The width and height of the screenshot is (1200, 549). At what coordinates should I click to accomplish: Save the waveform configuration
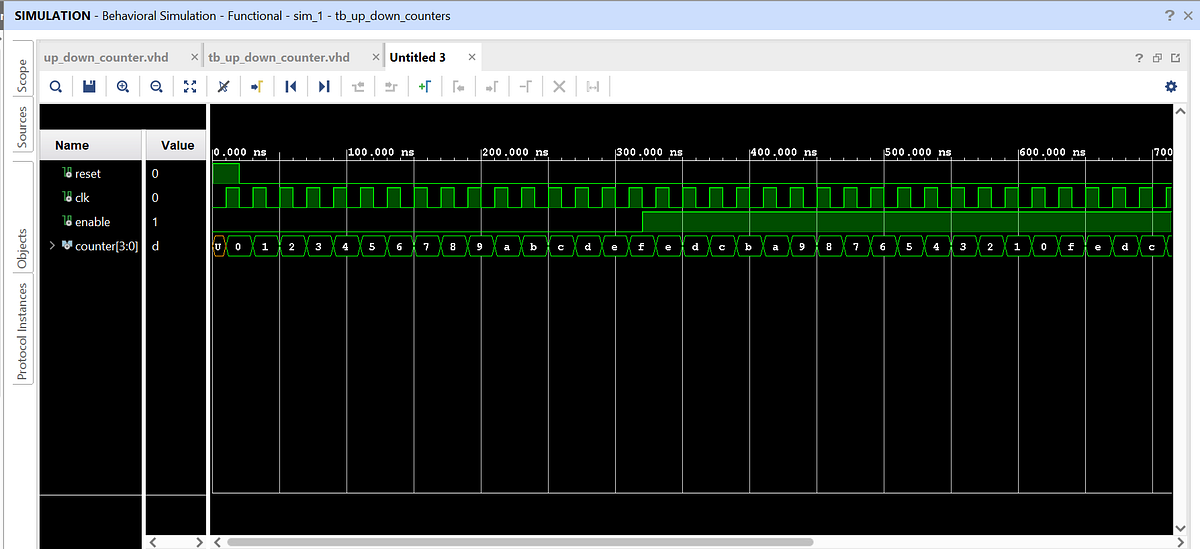89,87
